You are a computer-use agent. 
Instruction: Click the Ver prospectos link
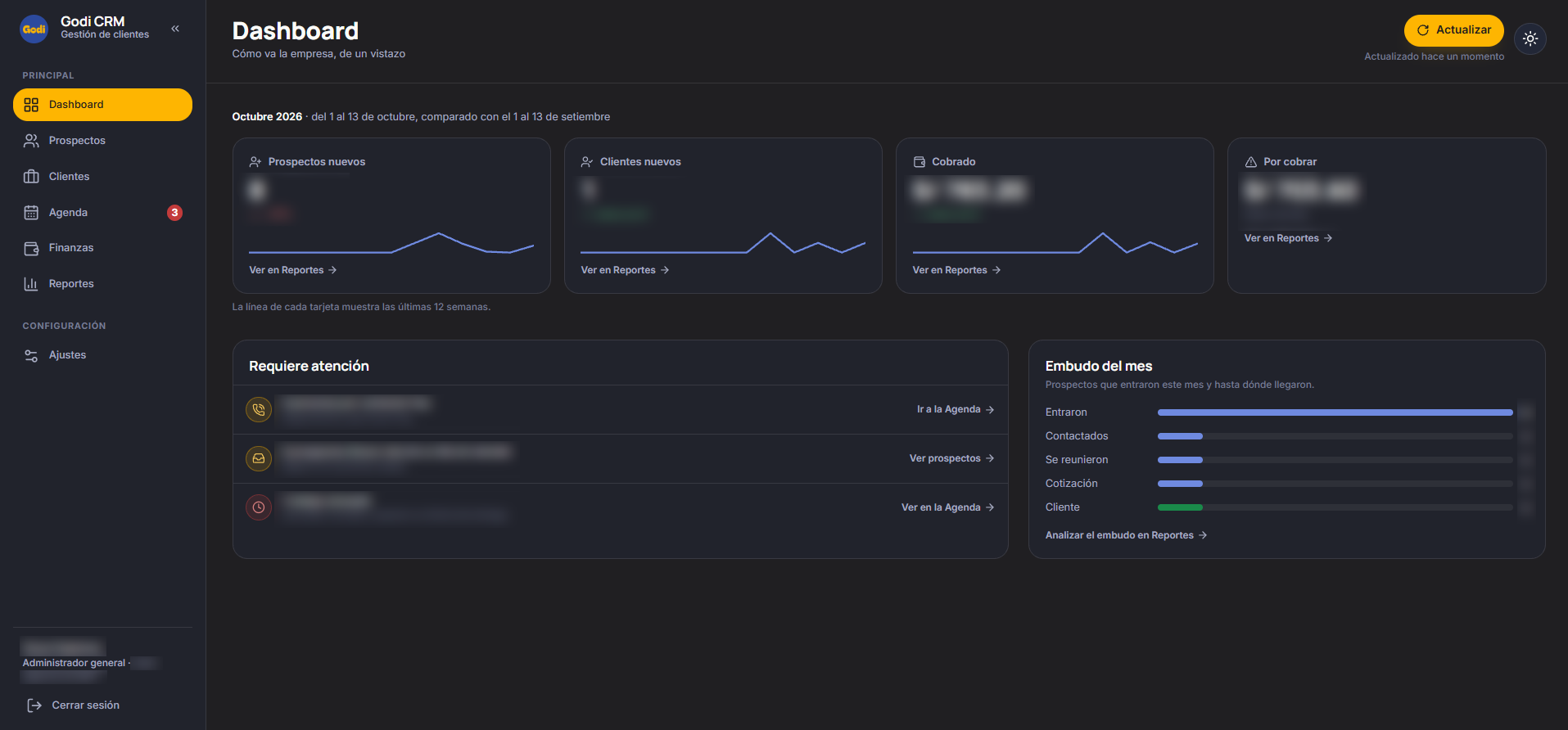(951, 458)
